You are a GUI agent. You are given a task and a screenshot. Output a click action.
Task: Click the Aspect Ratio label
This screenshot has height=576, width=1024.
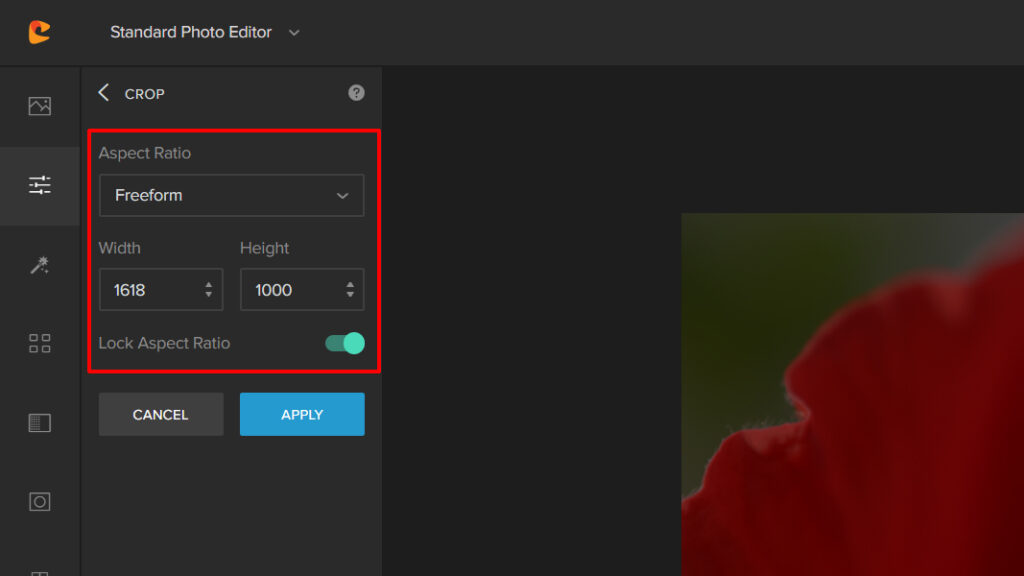click(x=144, y=153)
